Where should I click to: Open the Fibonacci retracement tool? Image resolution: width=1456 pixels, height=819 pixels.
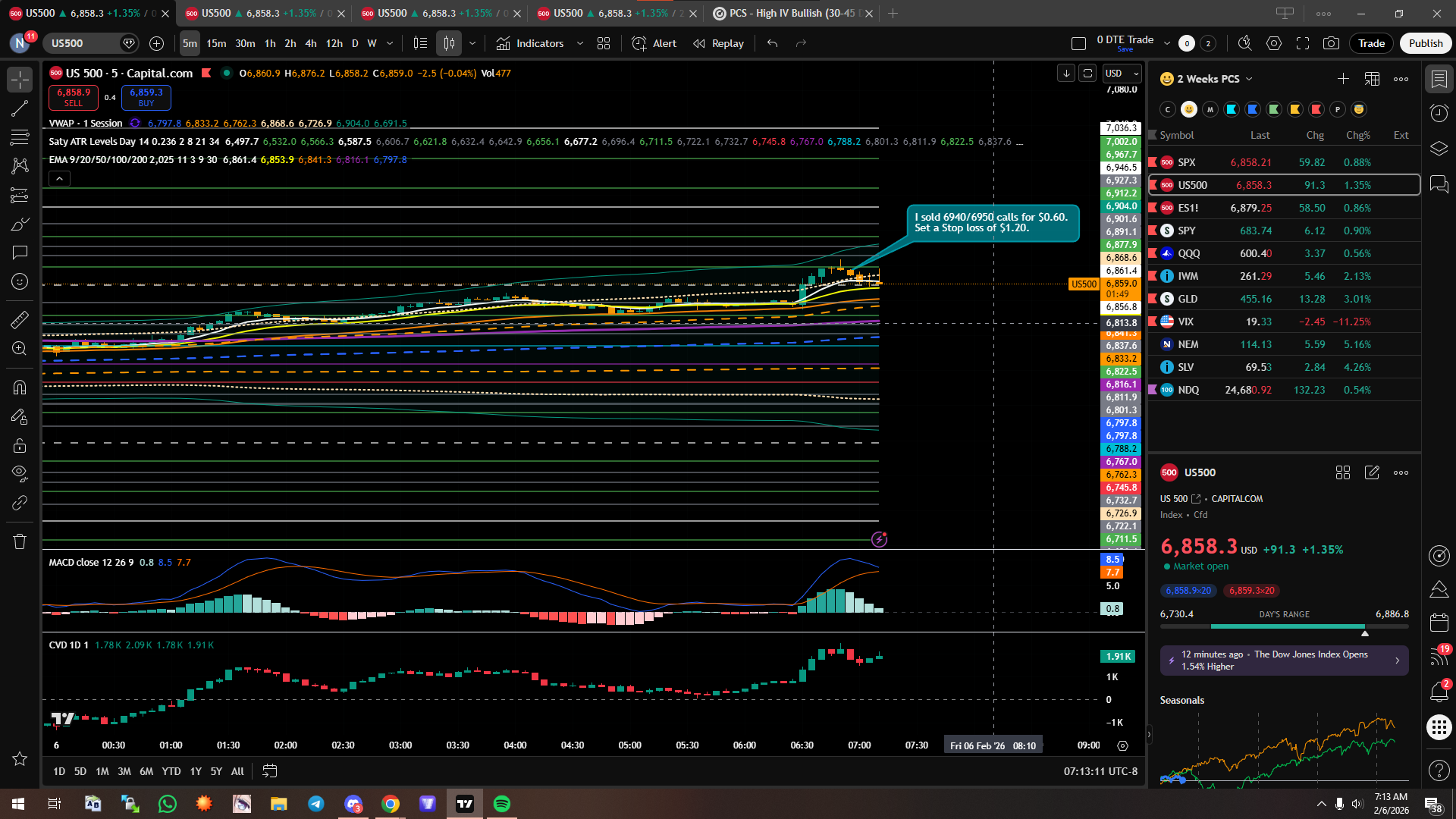(20, 137)
